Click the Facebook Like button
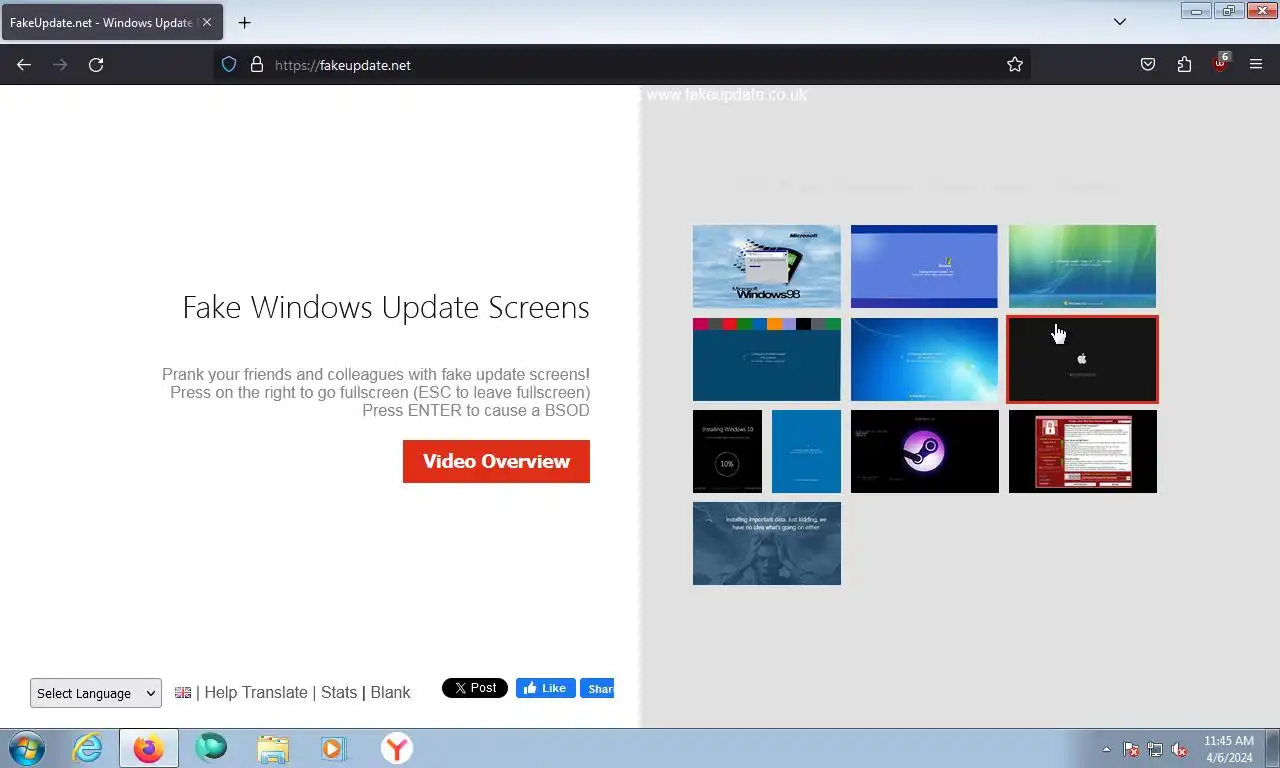Screen dimensions: 1280x768 click(545, 688)
